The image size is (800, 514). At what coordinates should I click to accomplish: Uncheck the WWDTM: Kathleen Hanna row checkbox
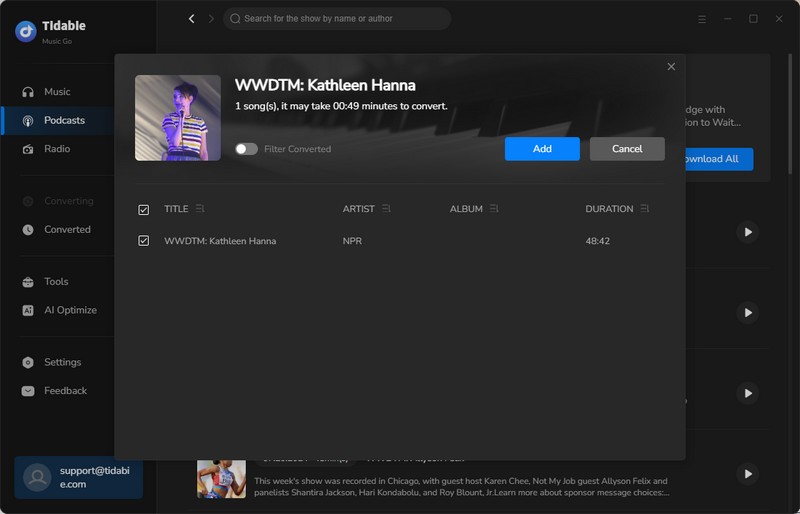[x=144, y=241]
